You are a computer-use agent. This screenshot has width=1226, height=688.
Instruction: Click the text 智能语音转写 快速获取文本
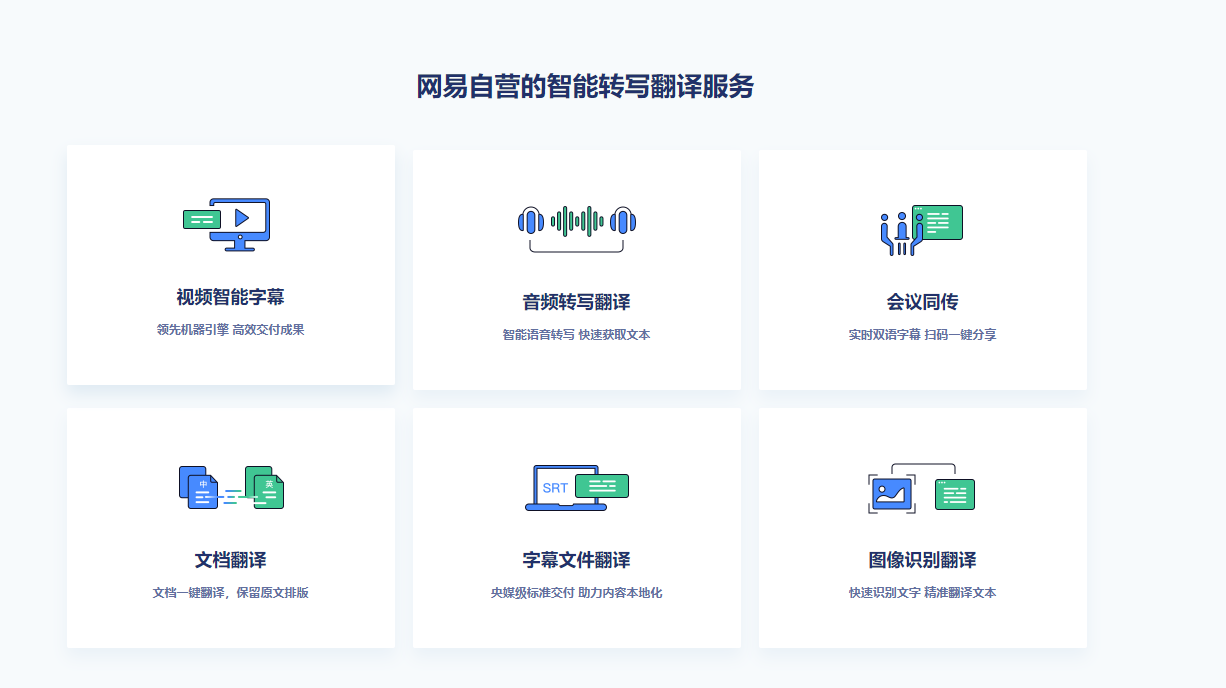pos(577,335)
